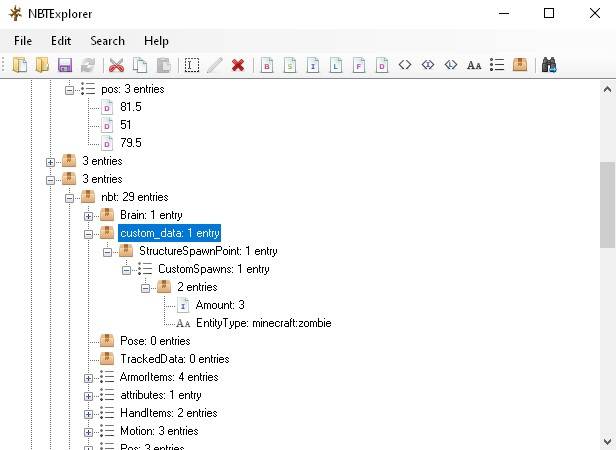Add a List tag from toolbar
616x450 pixels.
pos(497,65)
